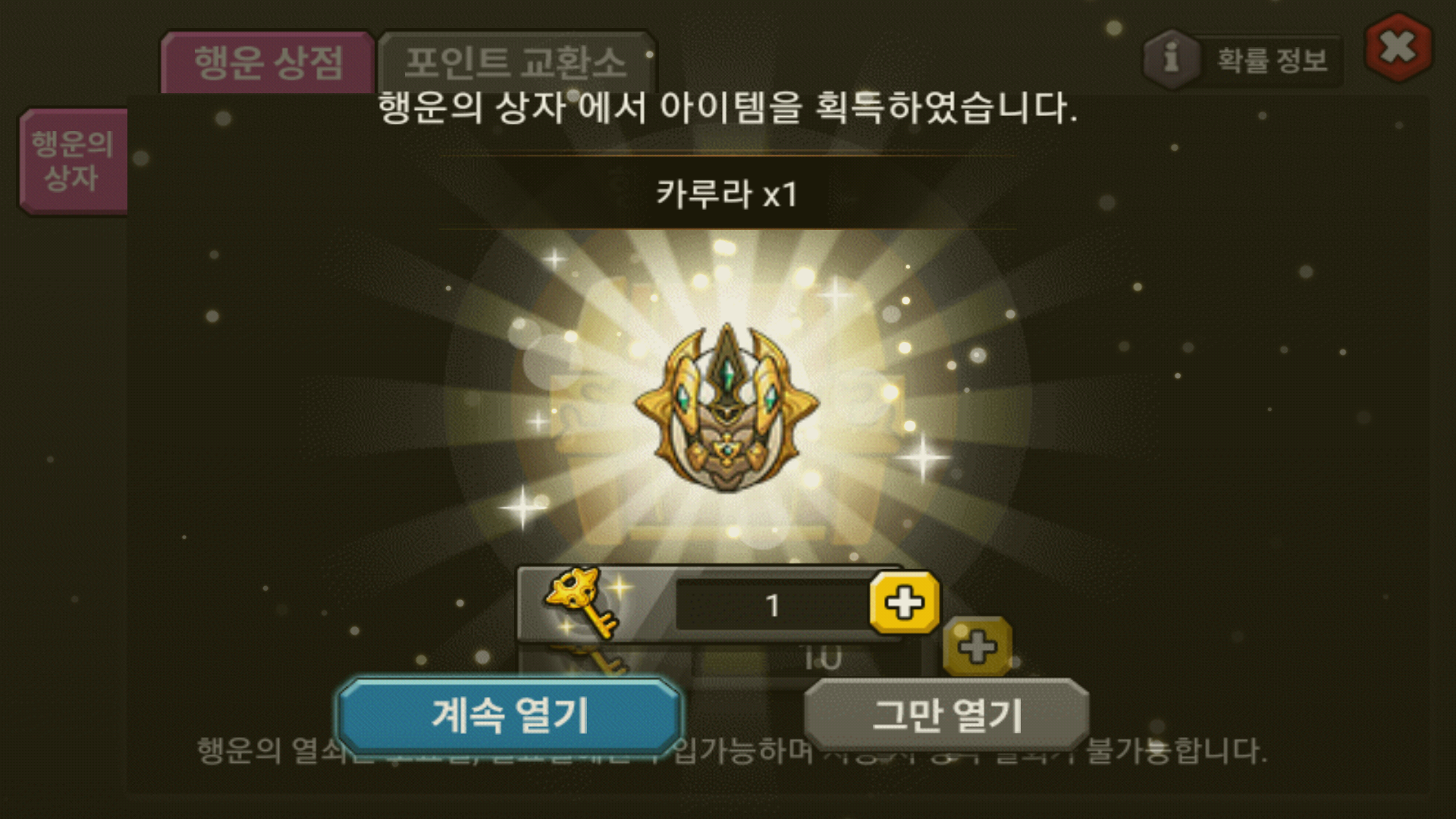Click the item acquired message text

726,108
